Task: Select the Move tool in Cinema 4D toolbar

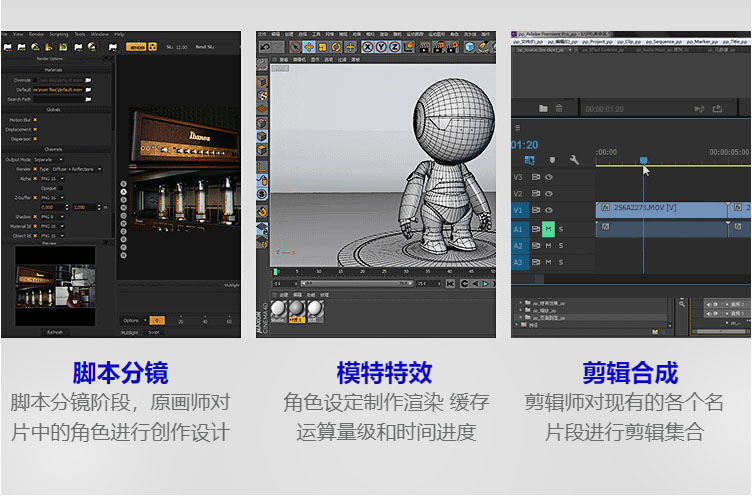Action: click(309, 47)
